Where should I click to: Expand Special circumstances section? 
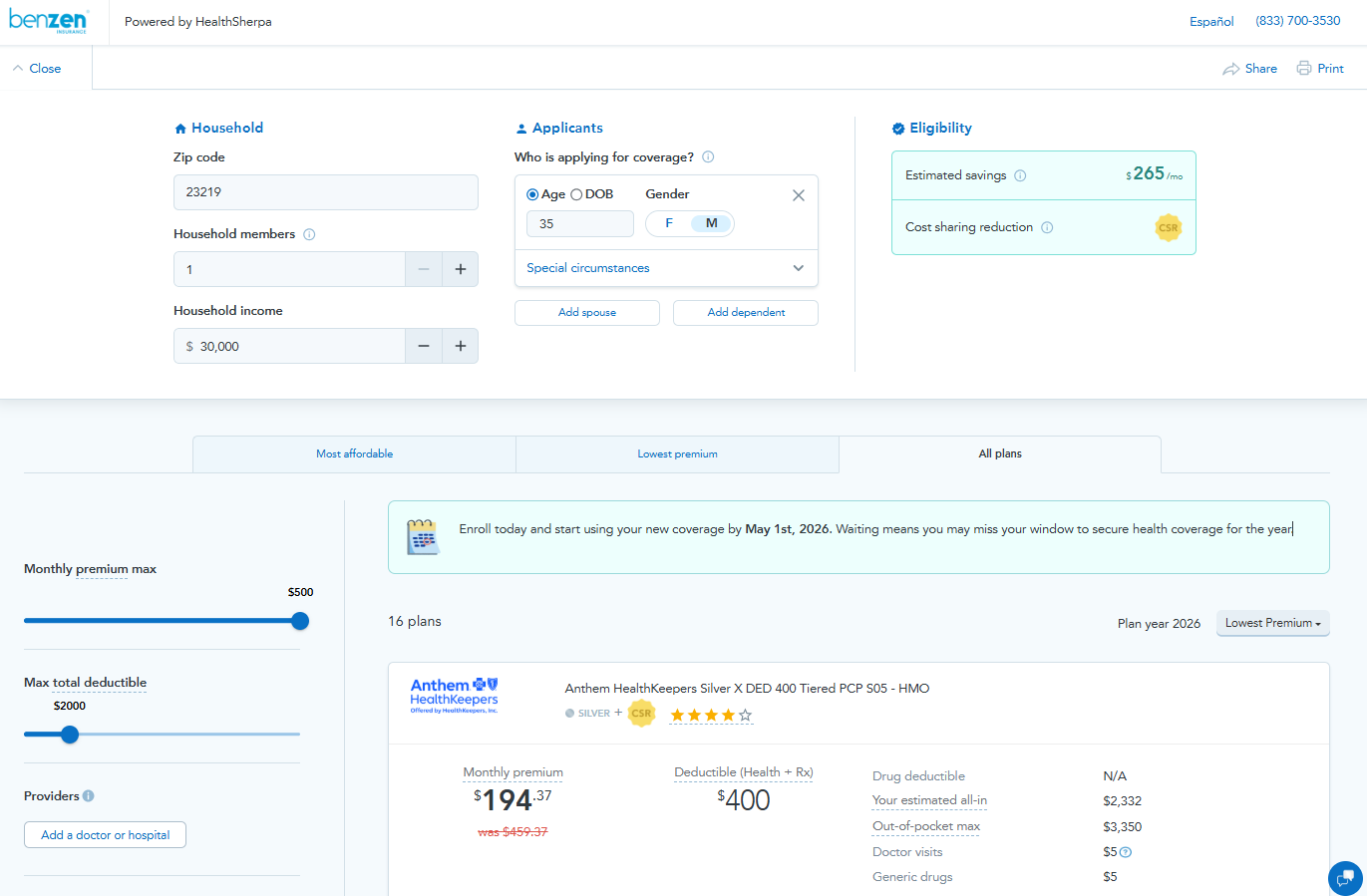click(666, 268)
